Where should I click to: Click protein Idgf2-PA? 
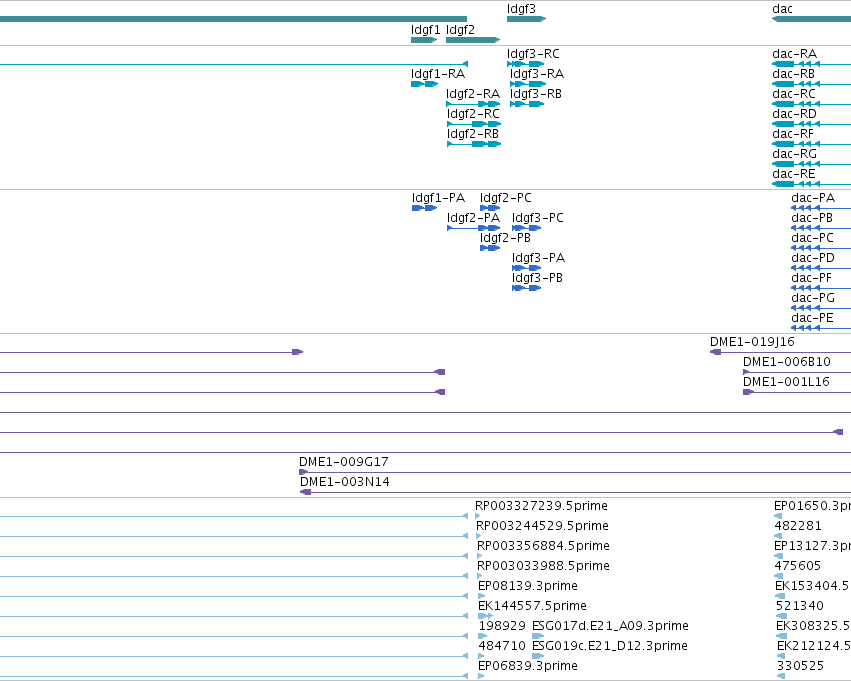[473, 218]
